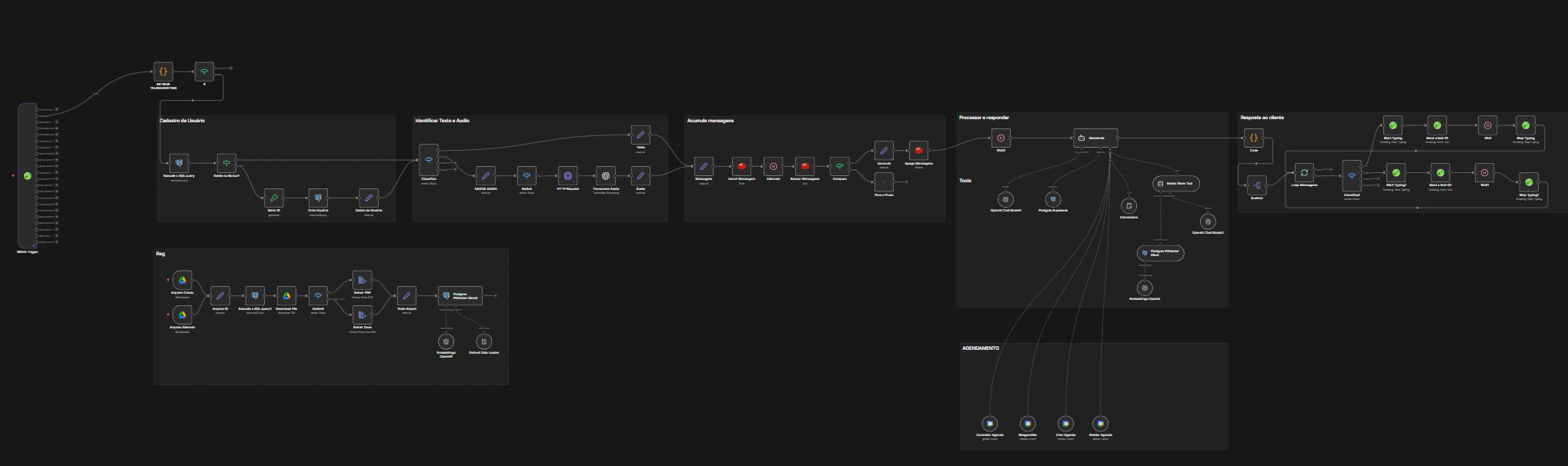Open the Download File Google Drive node
The width and height of the screenshot is (1568, 466).
[x=286, y=296]
